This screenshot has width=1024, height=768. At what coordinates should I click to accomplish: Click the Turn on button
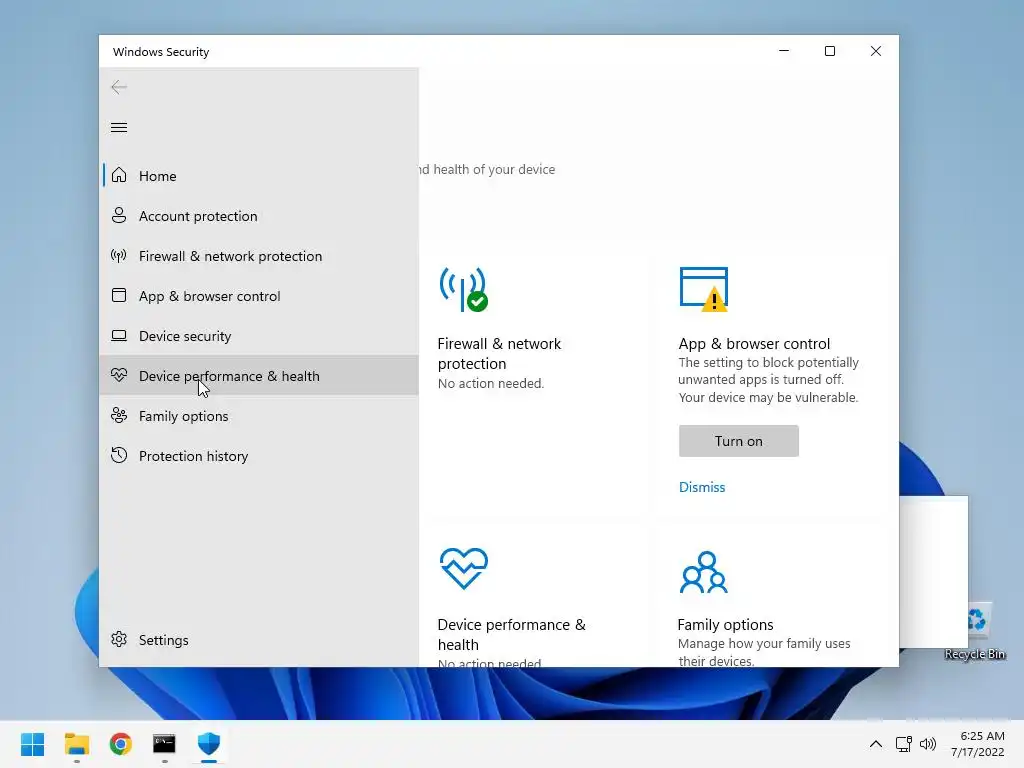click(739, 441)
